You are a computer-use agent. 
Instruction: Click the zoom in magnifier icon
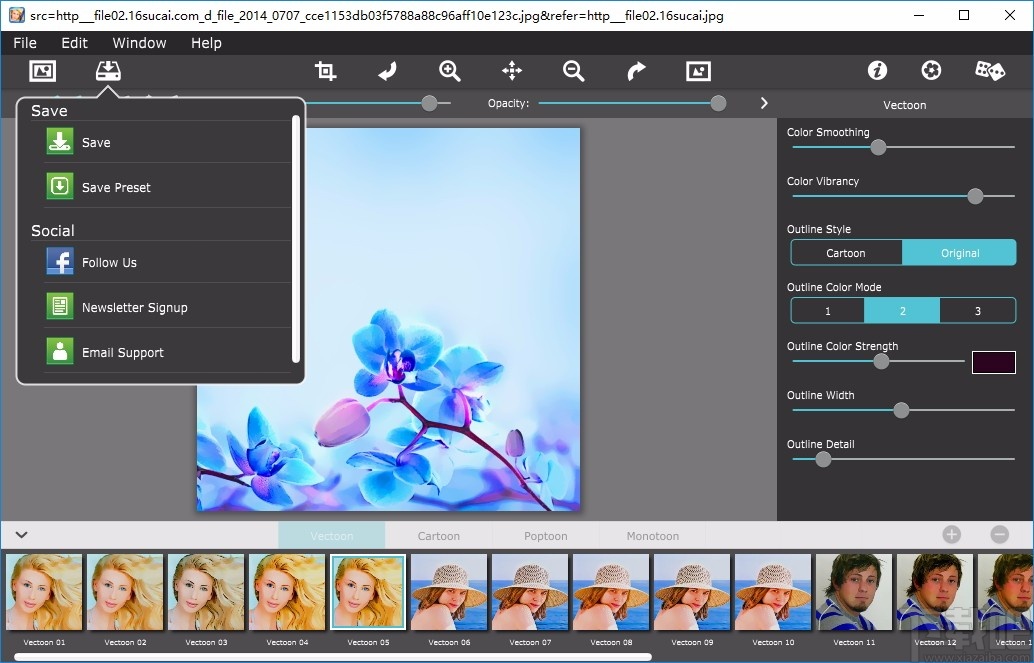[450, 71]
